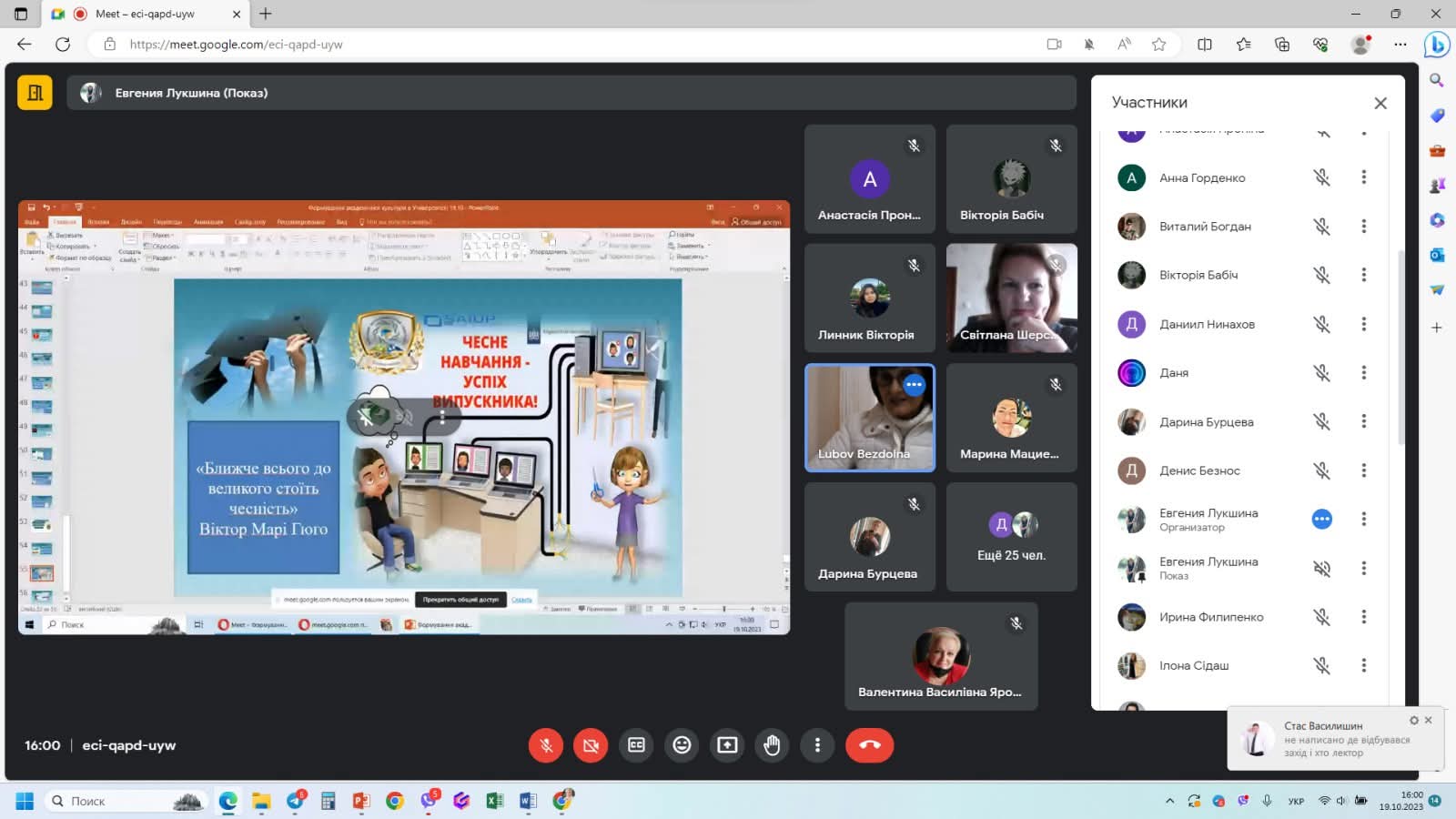Select the Lubov Bezdolna video tile
1456x819 pixels.
click(869, 418)
